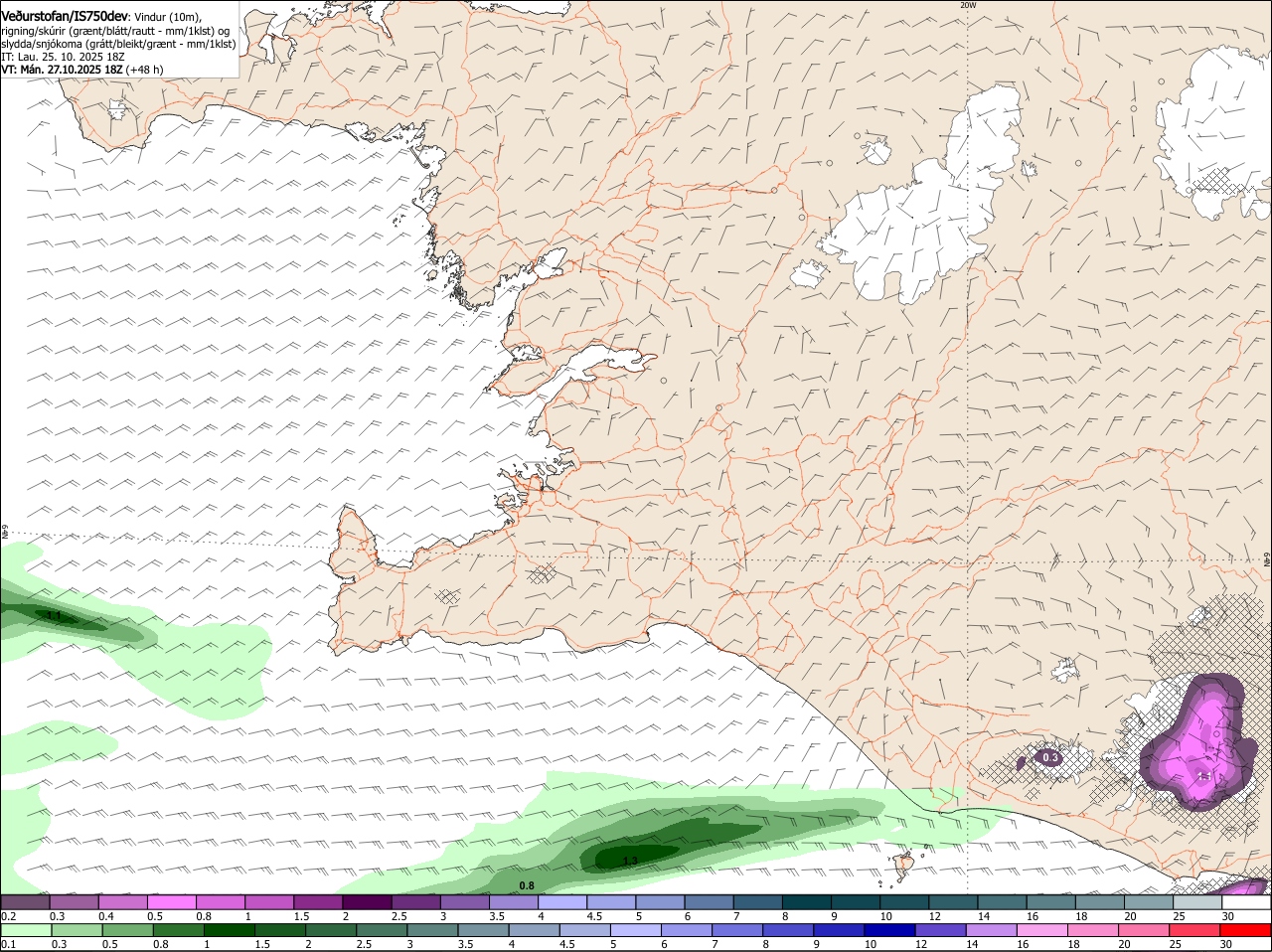Select the 'VT: Mán. 27.10.2025 18Z (+48 h)' line

click(82, 70)
